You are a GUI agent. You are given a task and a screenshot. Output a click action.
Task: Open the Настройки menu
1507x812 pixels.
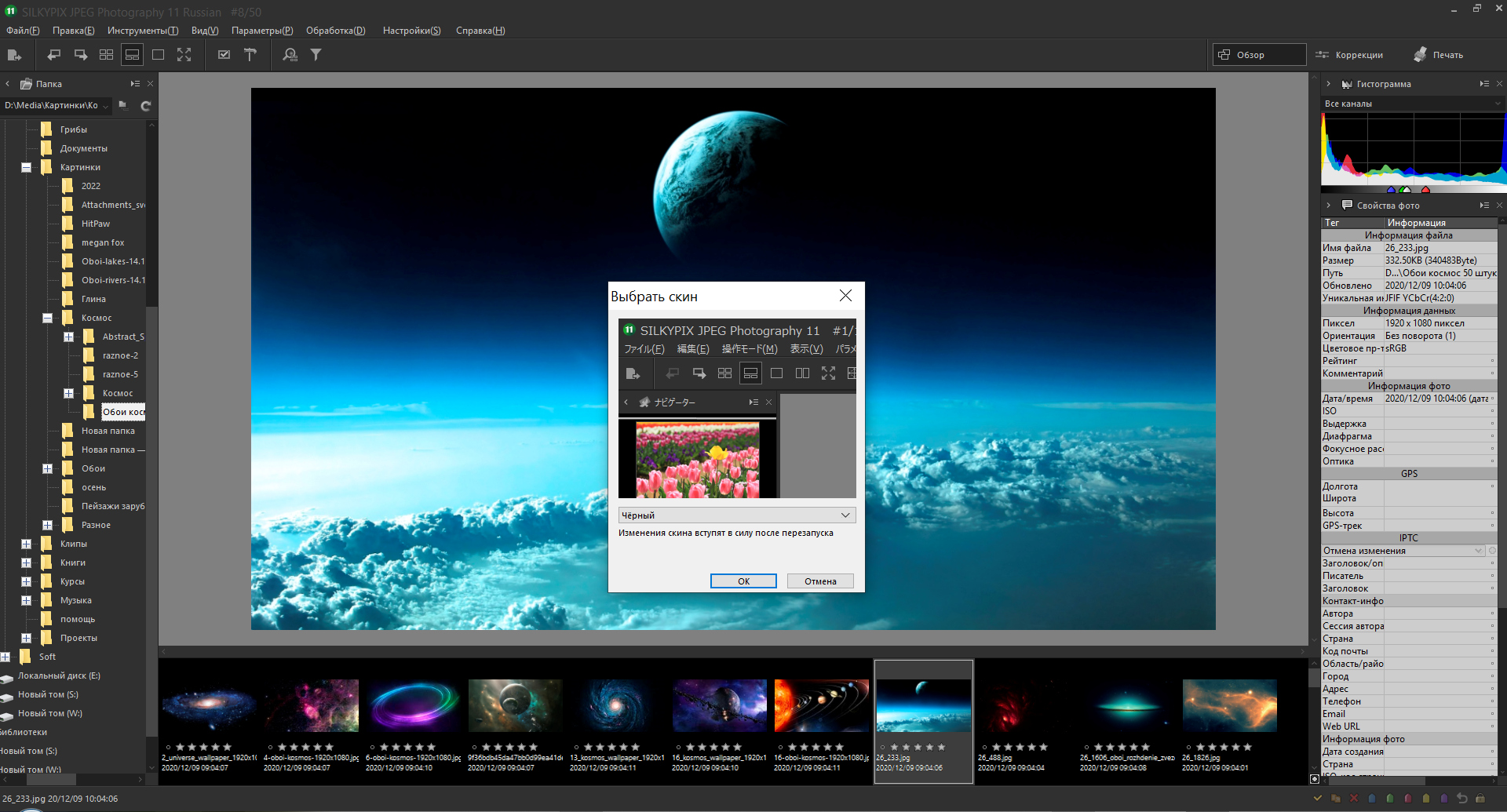(411, 31)
